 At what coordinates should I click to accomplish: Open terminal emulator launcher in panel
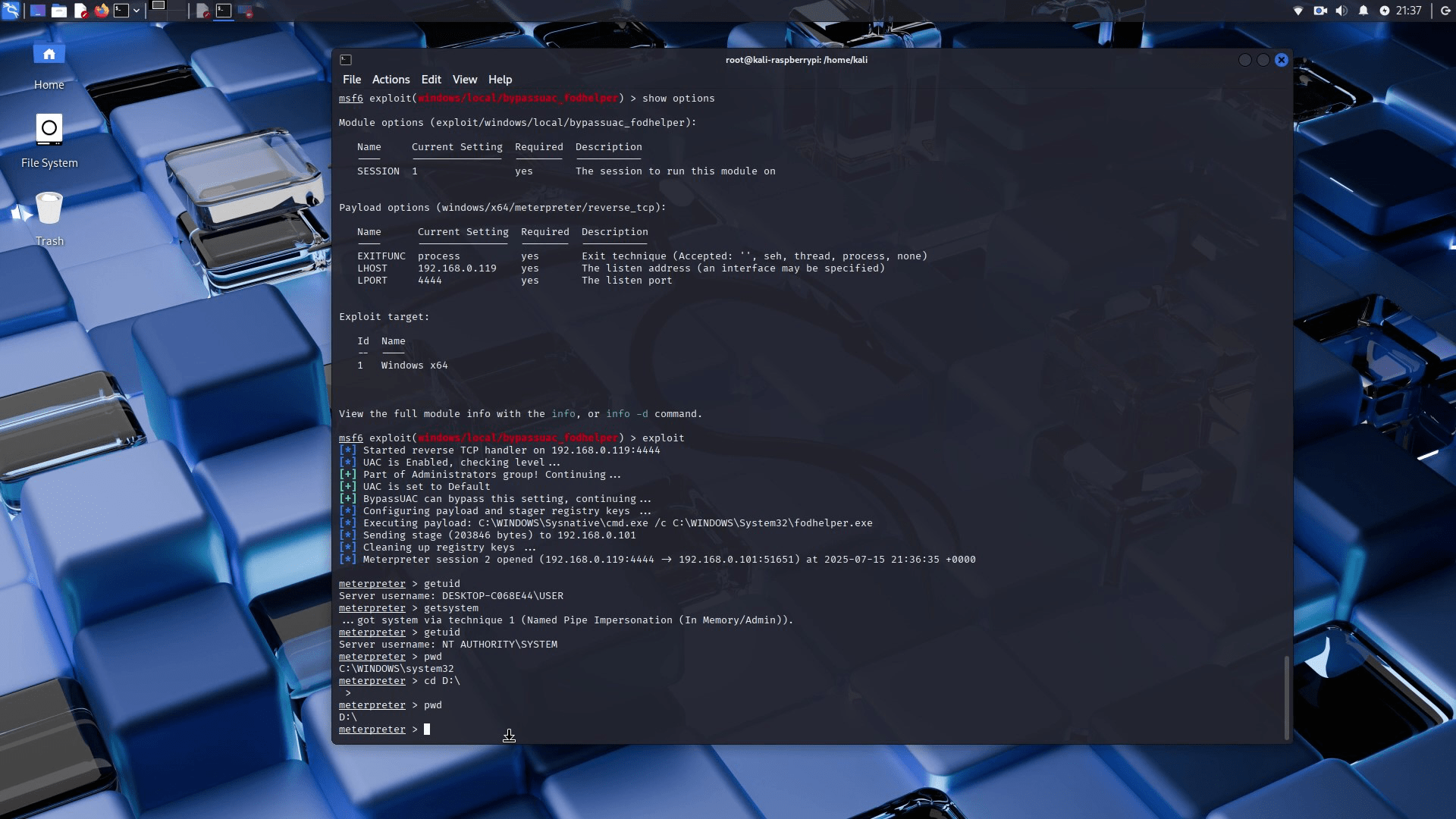tap(121, 11)
